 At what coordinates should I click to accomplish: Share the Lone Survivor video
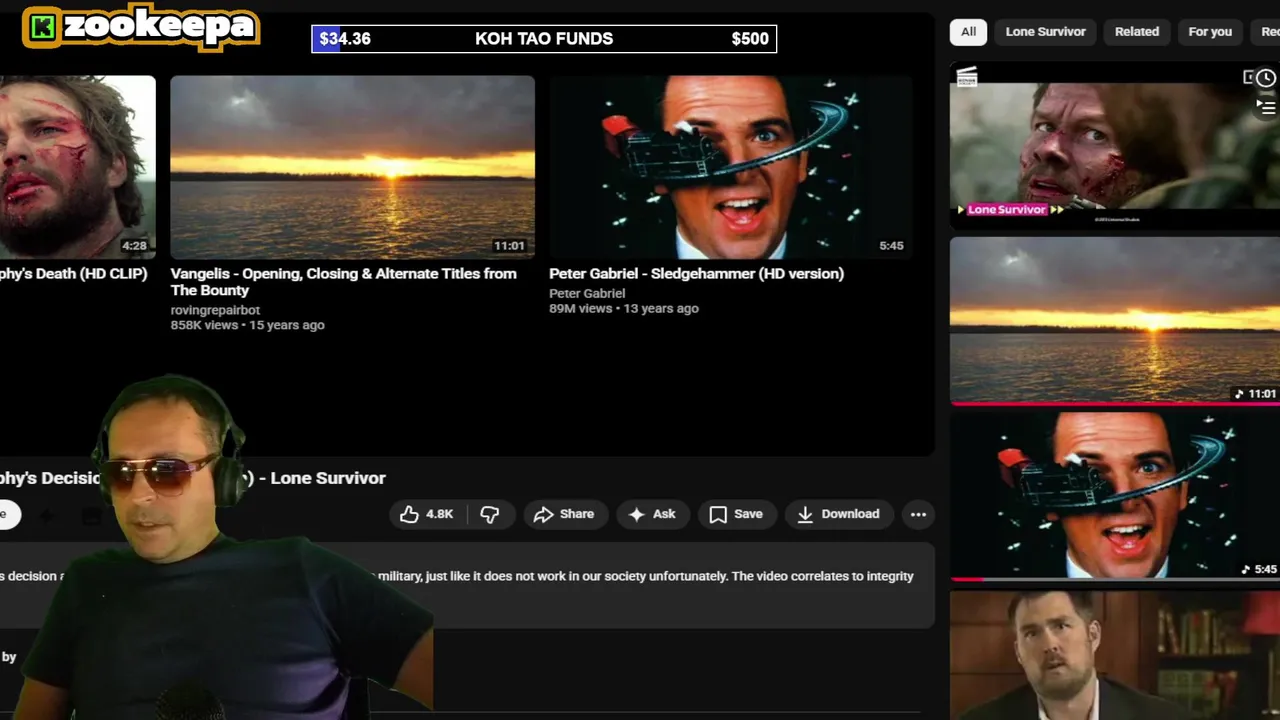click(564, 514)
